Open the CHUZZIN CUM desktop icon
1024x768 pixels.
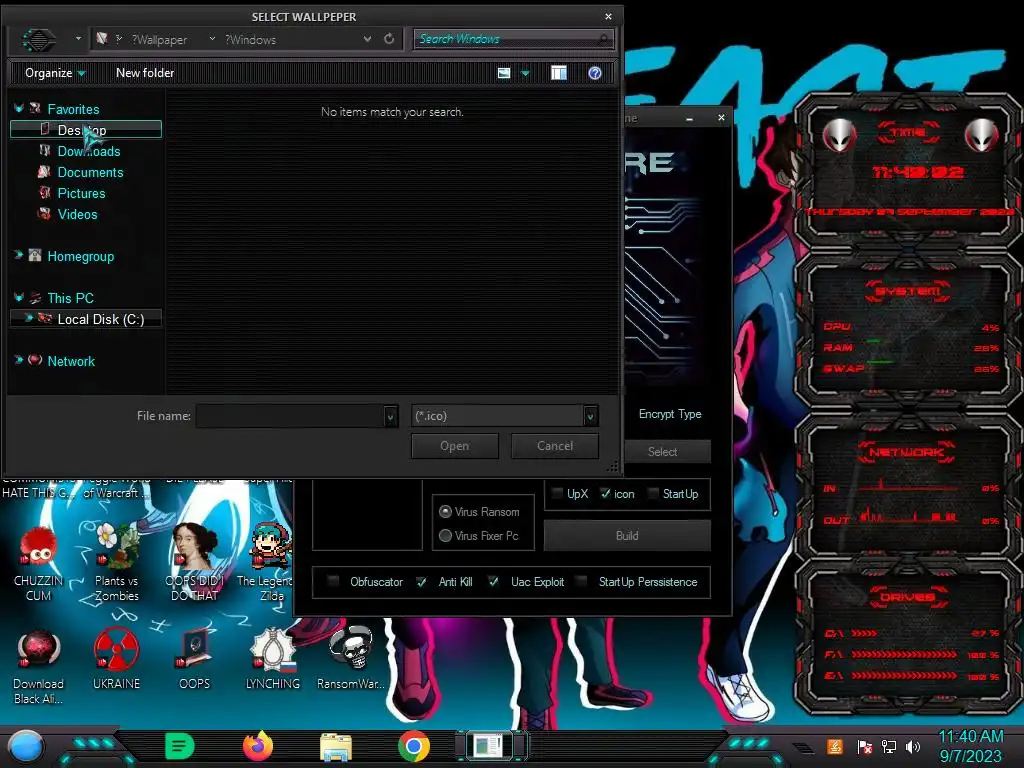pyautogui.click(x=38, y=565)
